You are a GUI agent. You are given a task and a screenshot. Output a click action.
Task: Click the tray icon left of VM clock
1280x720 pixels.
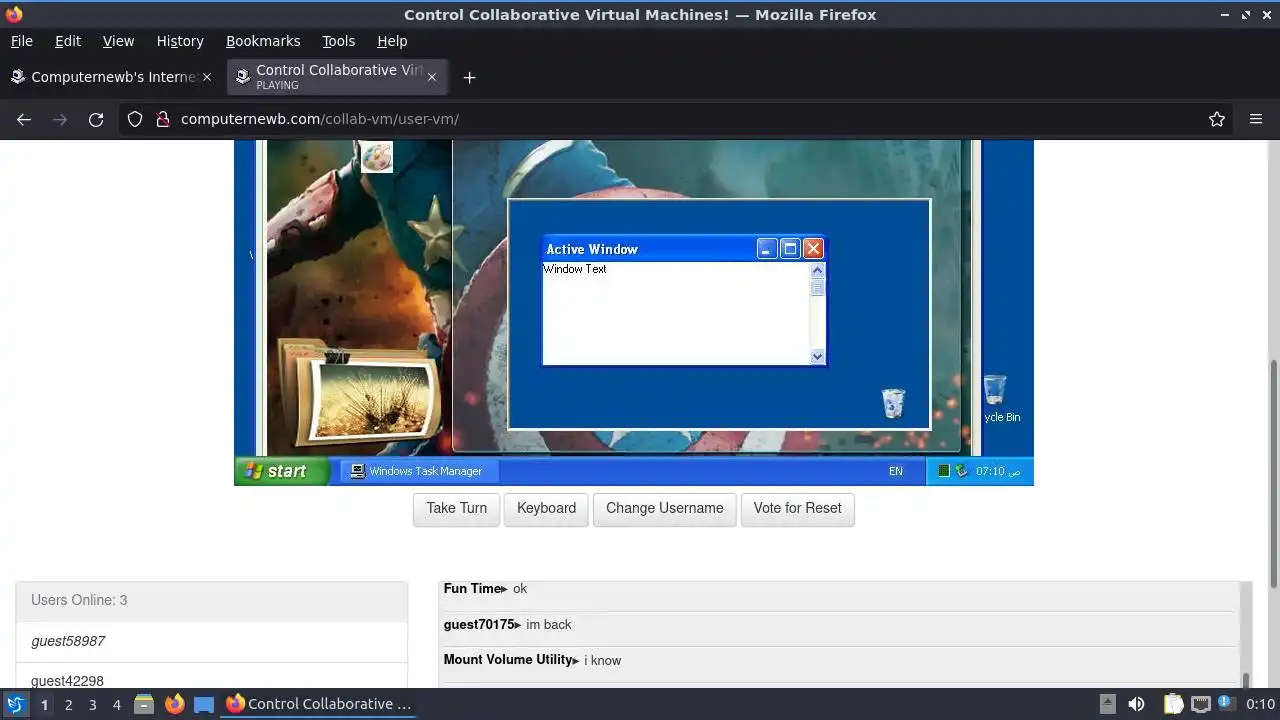(x=962, y=471)
